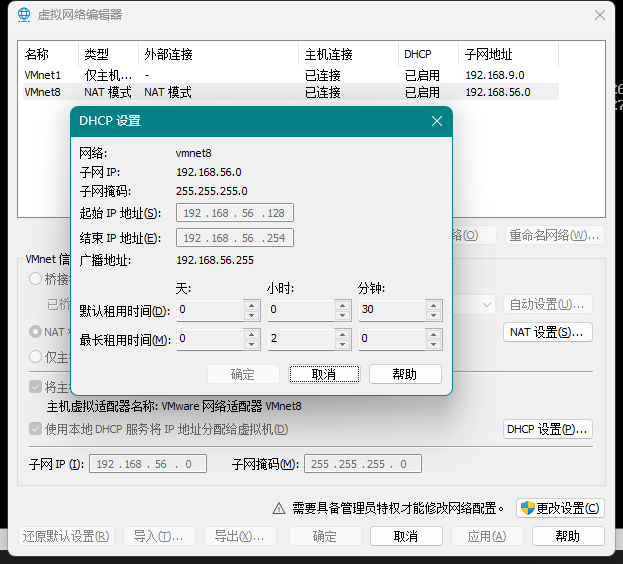Viewport: 623px width, 564px height.
Task: Decrease maximum lease hours below 2
Action: tap(342, 345)
